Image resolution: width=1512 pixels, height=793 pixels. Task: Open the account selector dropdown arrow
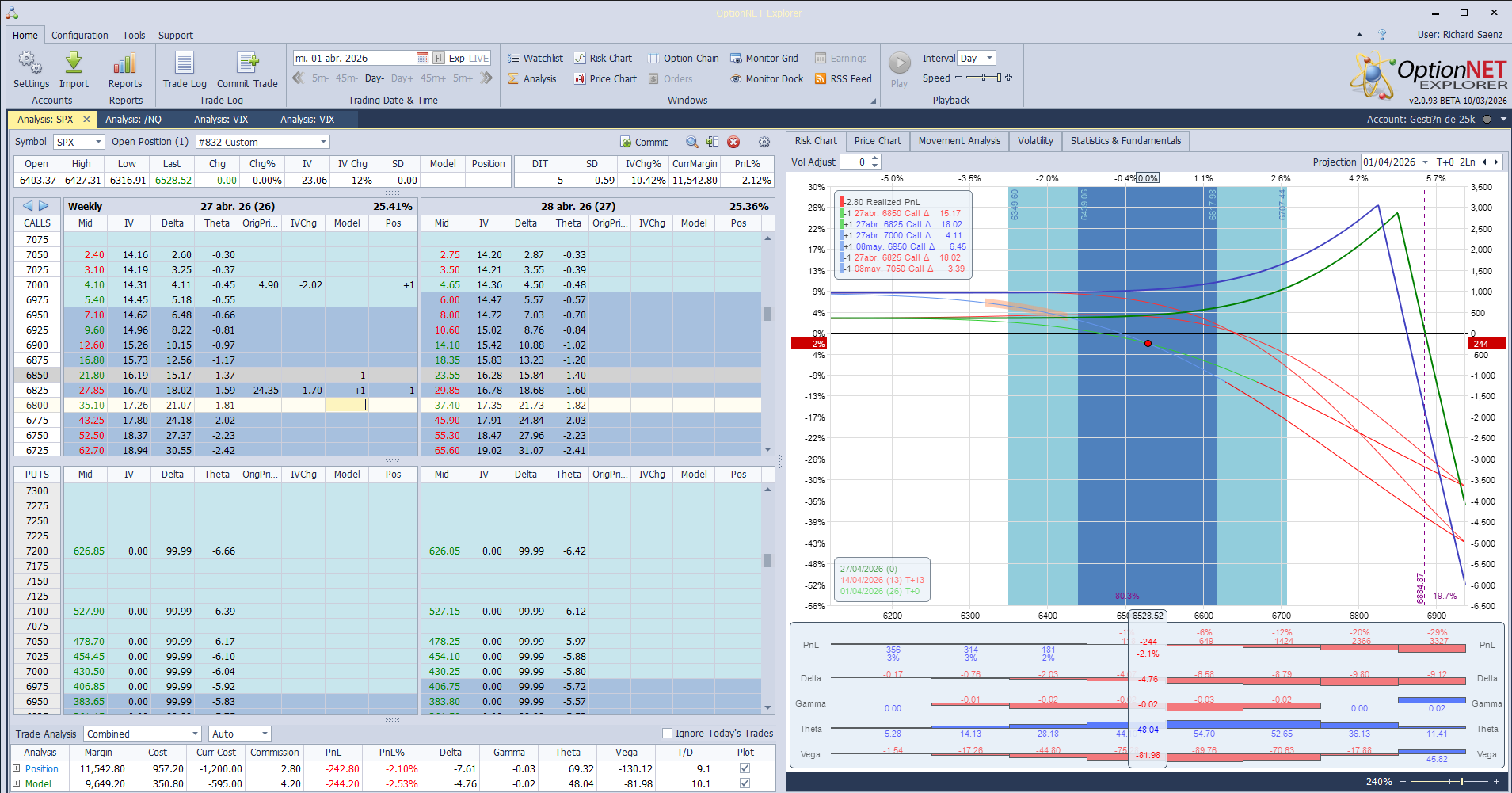click(x=1503, y=119)
